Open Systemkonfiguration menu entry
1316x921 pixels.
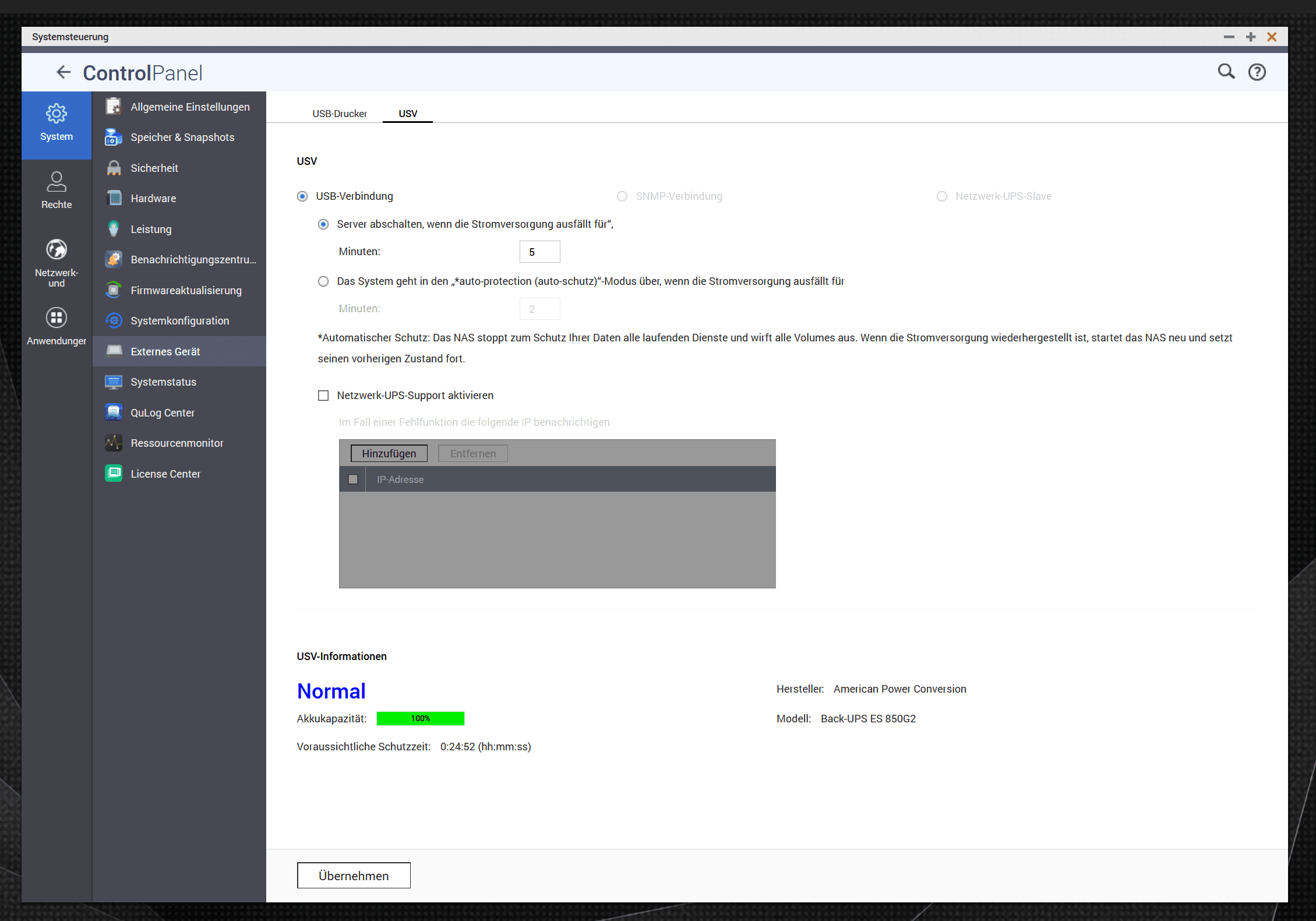[179, 321]
